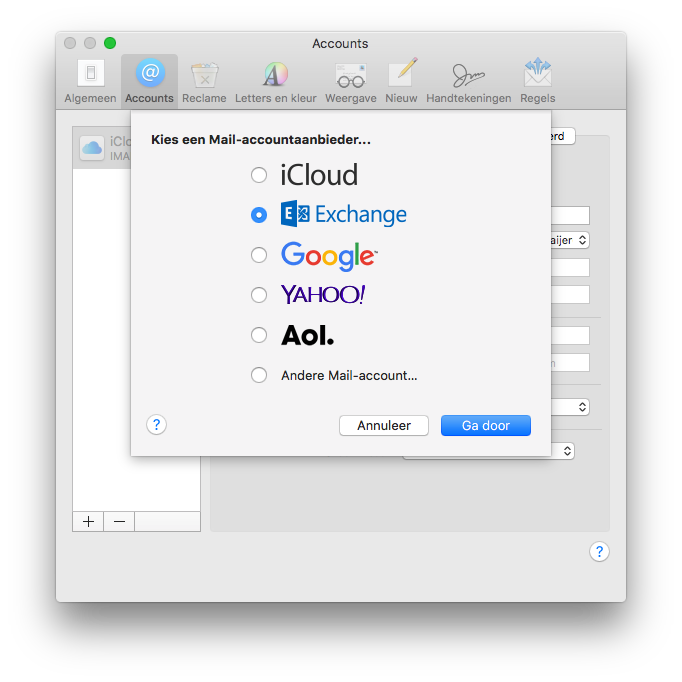Click the green zoom window button

point(110,43)
